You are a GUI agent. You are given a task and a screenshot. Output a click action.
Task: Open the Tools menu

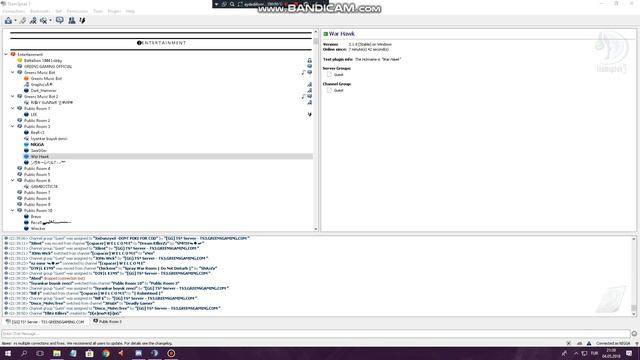click(x=98, y=11)
